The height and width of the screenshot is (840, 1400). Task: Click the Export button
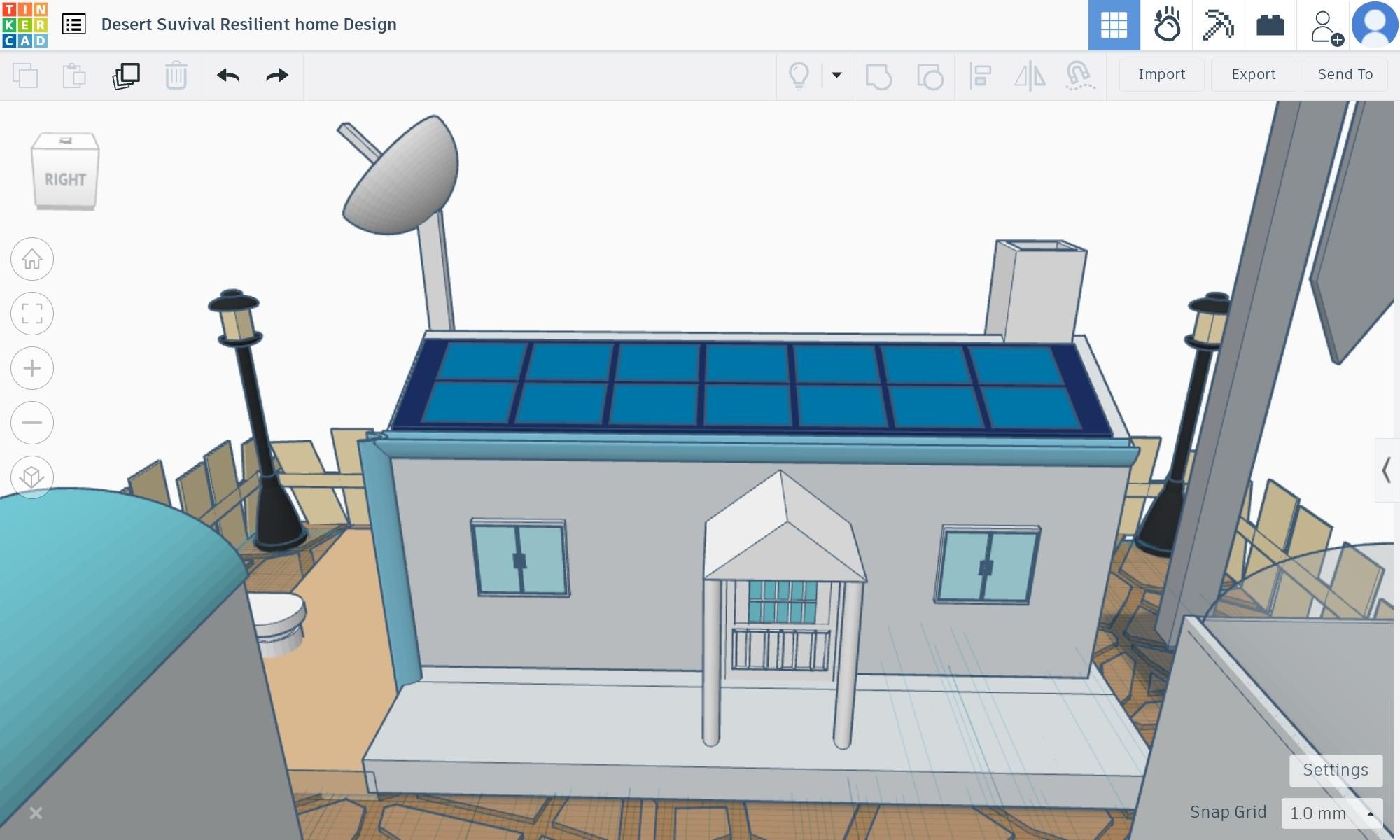1253,74
